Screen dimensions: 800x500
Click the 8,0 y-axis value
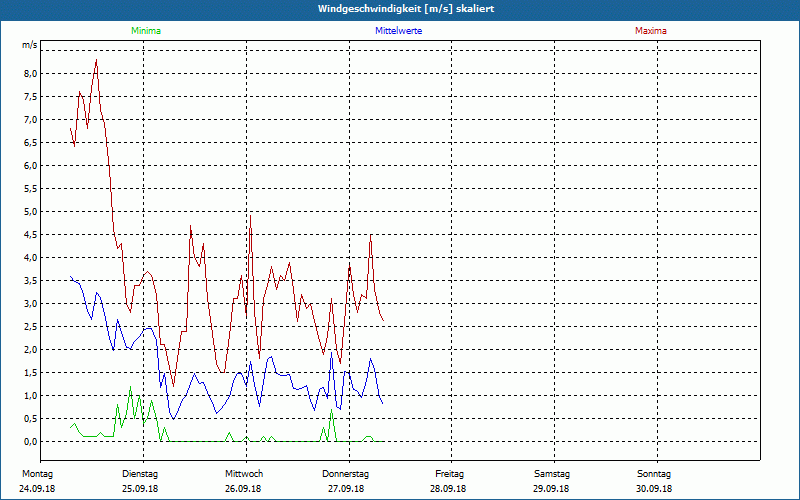click(x=31, y=73)
